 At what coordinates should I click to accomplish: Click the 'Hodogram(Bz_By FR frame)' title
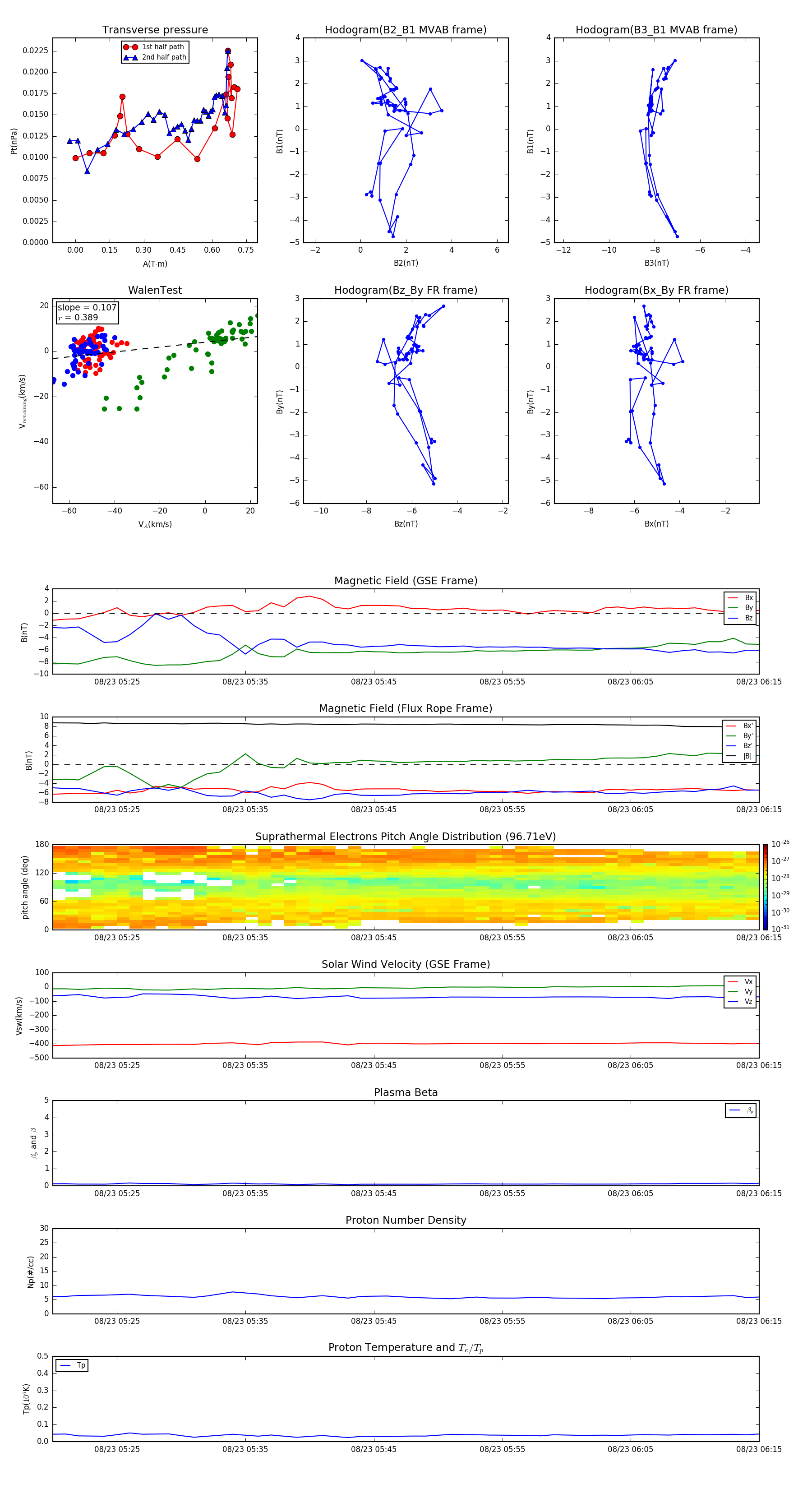(406, 290)
